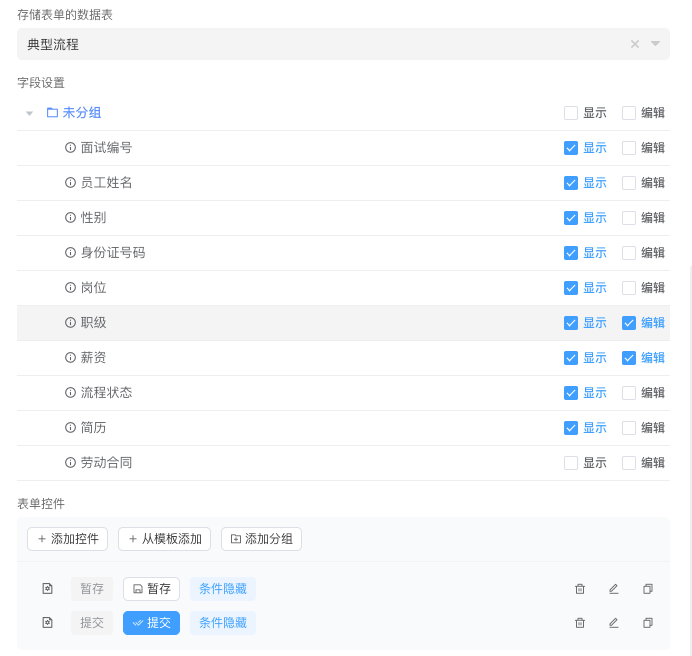Toggle 显示 for the whole 未分组 group

(x=571, y=113)
